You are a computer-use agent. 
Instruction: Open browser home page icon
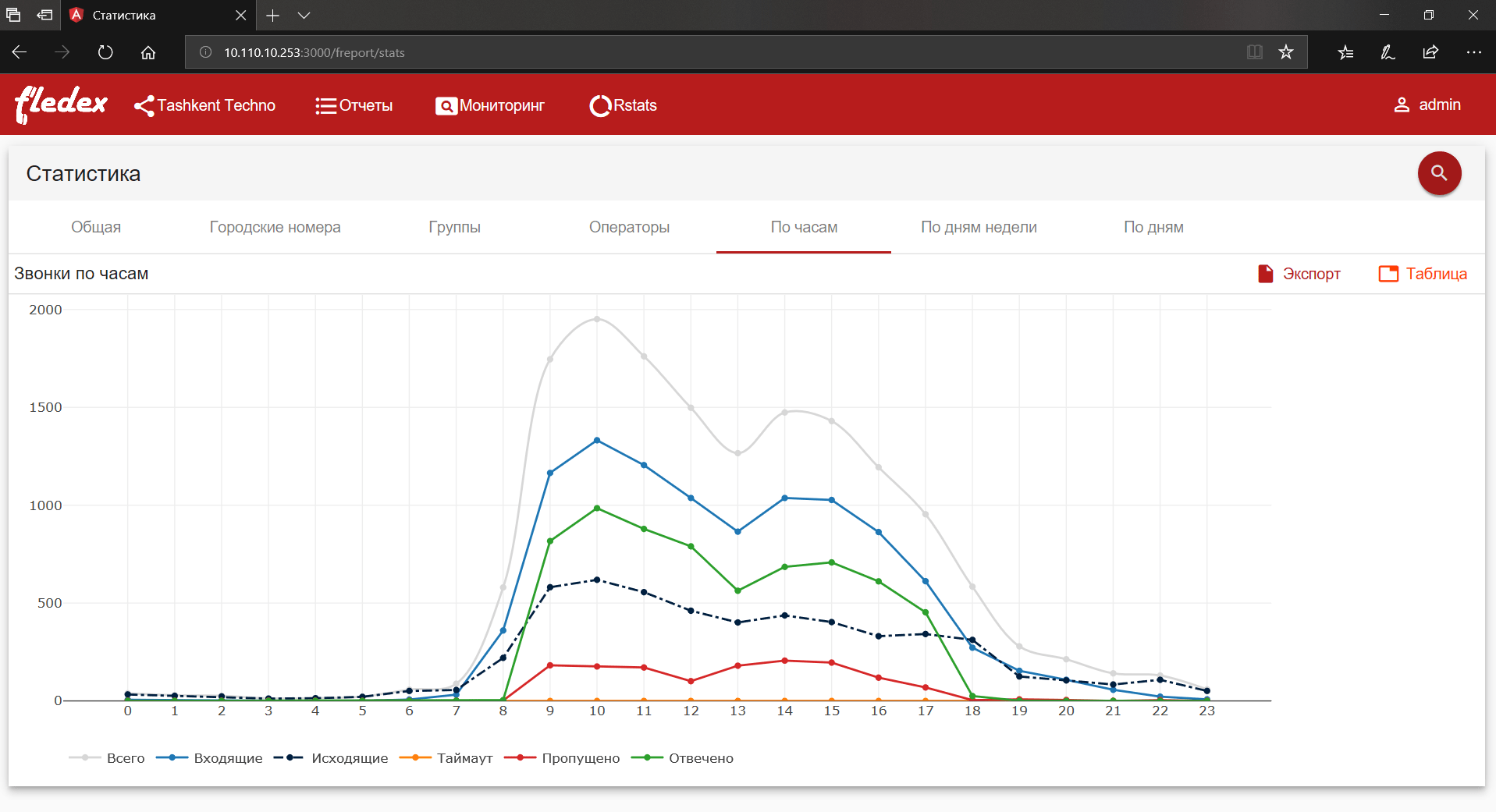tap(148, 52)
